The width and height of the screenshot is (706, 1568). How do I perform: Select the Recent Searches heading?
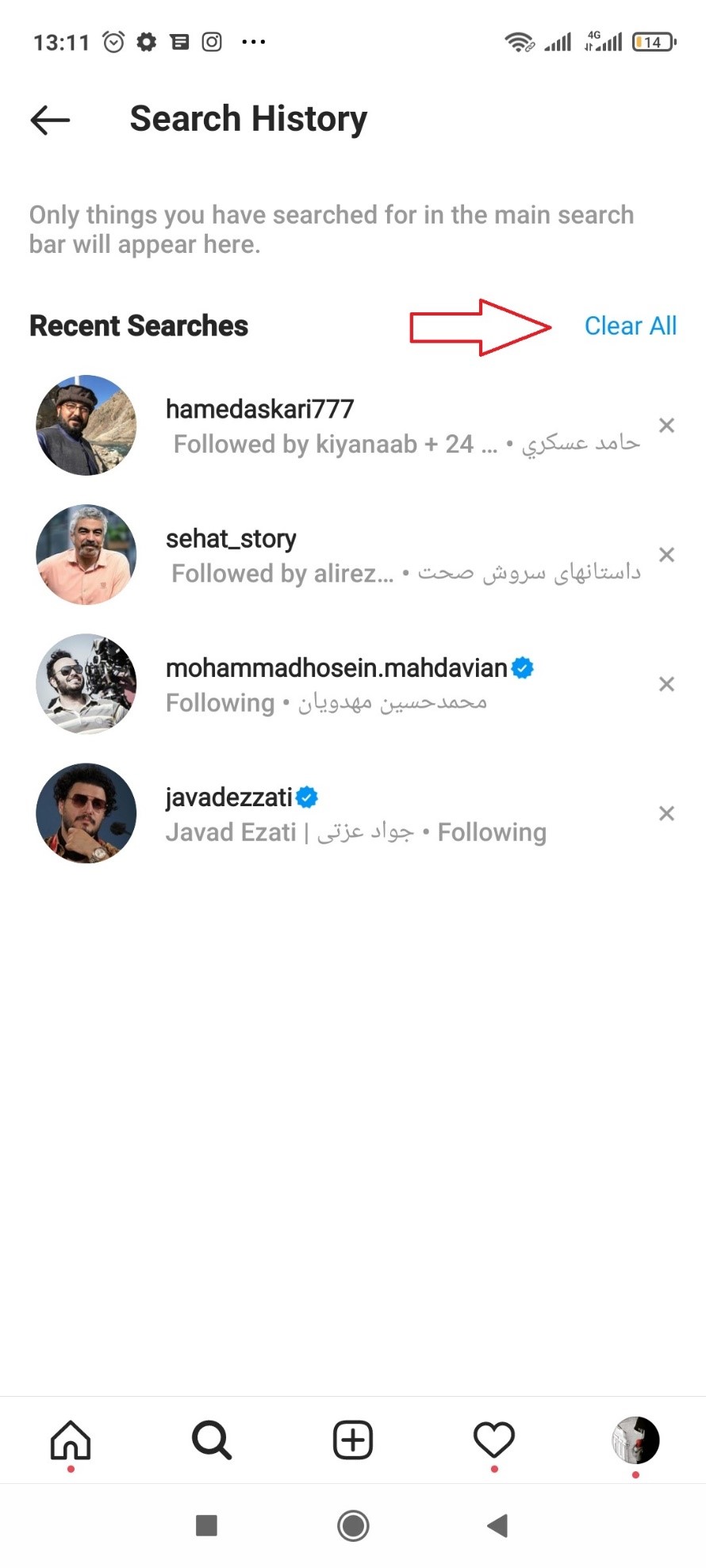point(138,325)
